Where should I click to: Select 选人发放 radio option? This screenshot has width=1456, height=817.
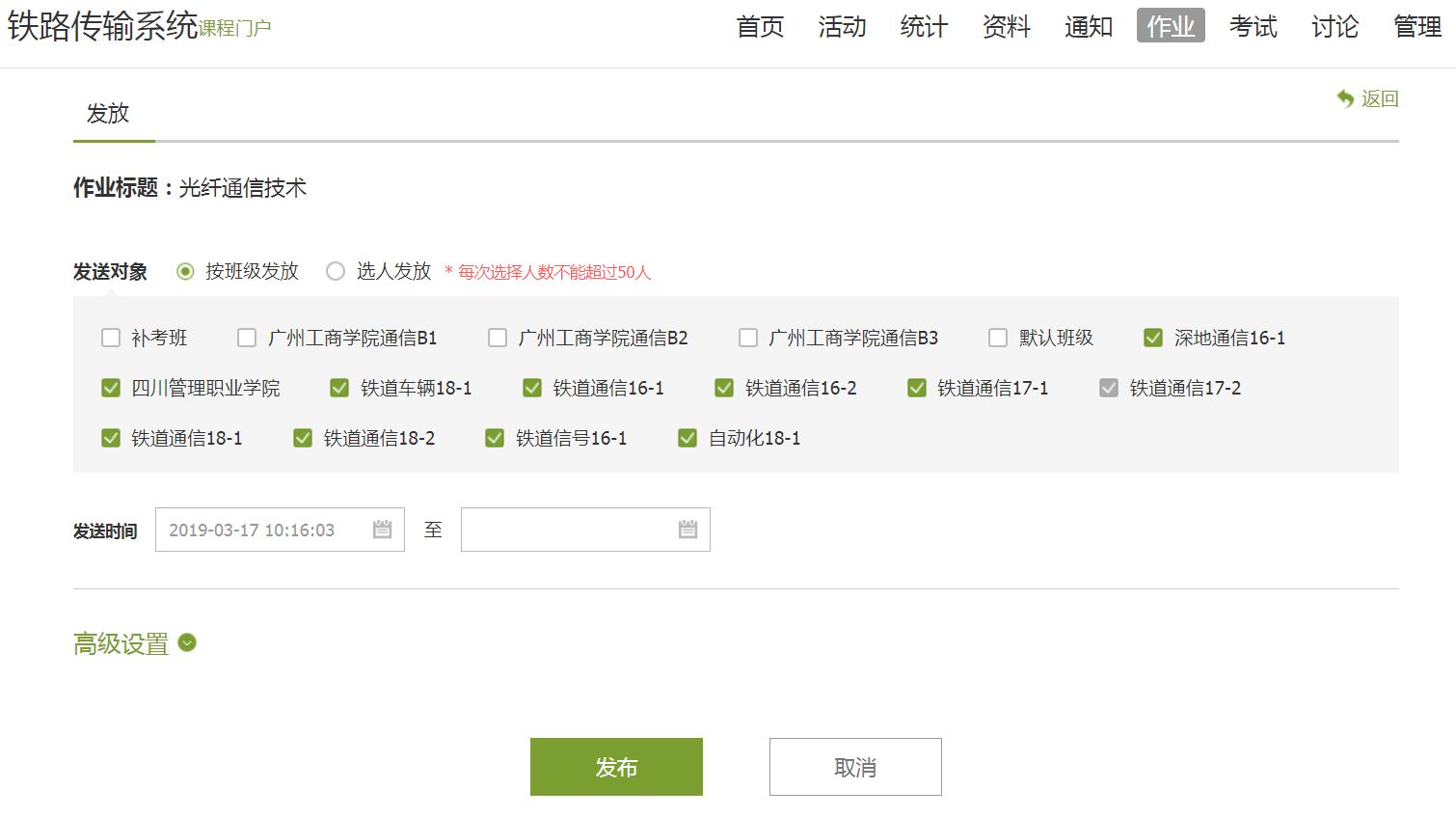pos(336,271)
